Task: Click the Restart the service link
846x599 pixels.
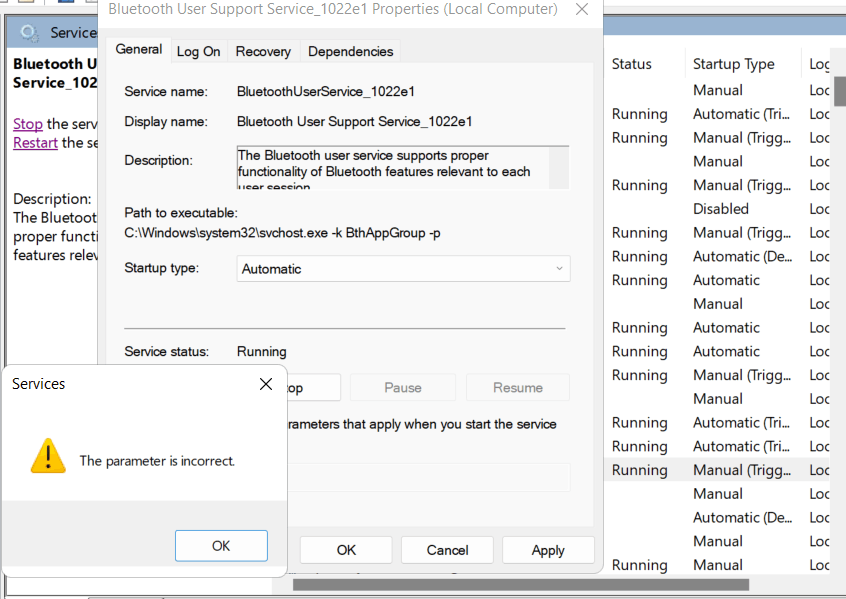Action: pyautogui.click(x=35, y=142)
